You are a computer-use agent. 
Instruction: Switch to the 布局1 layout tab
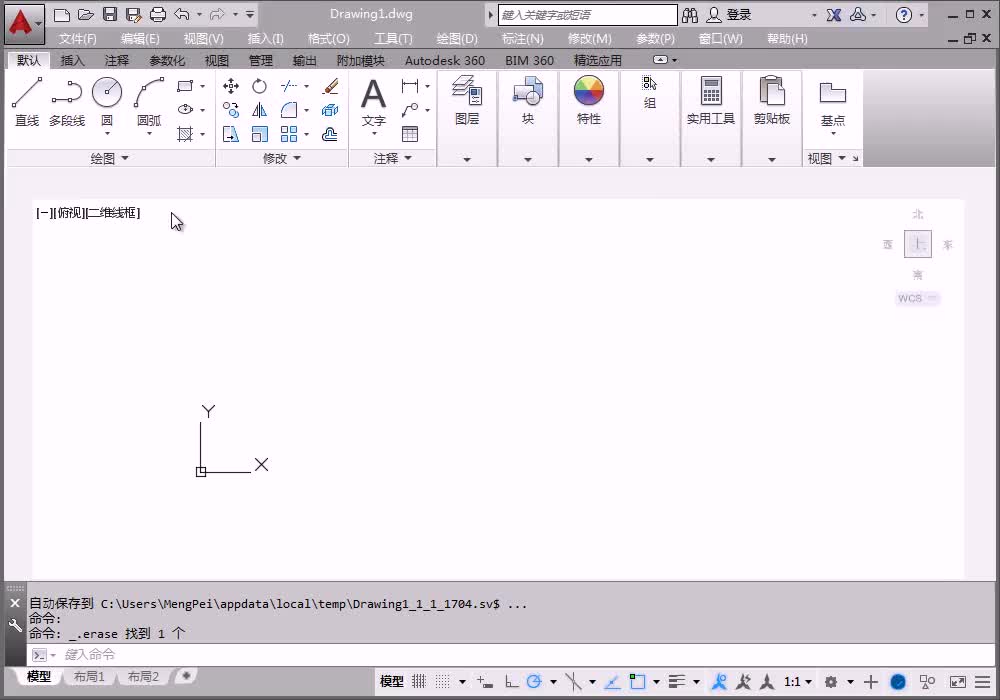pos(89,676)
